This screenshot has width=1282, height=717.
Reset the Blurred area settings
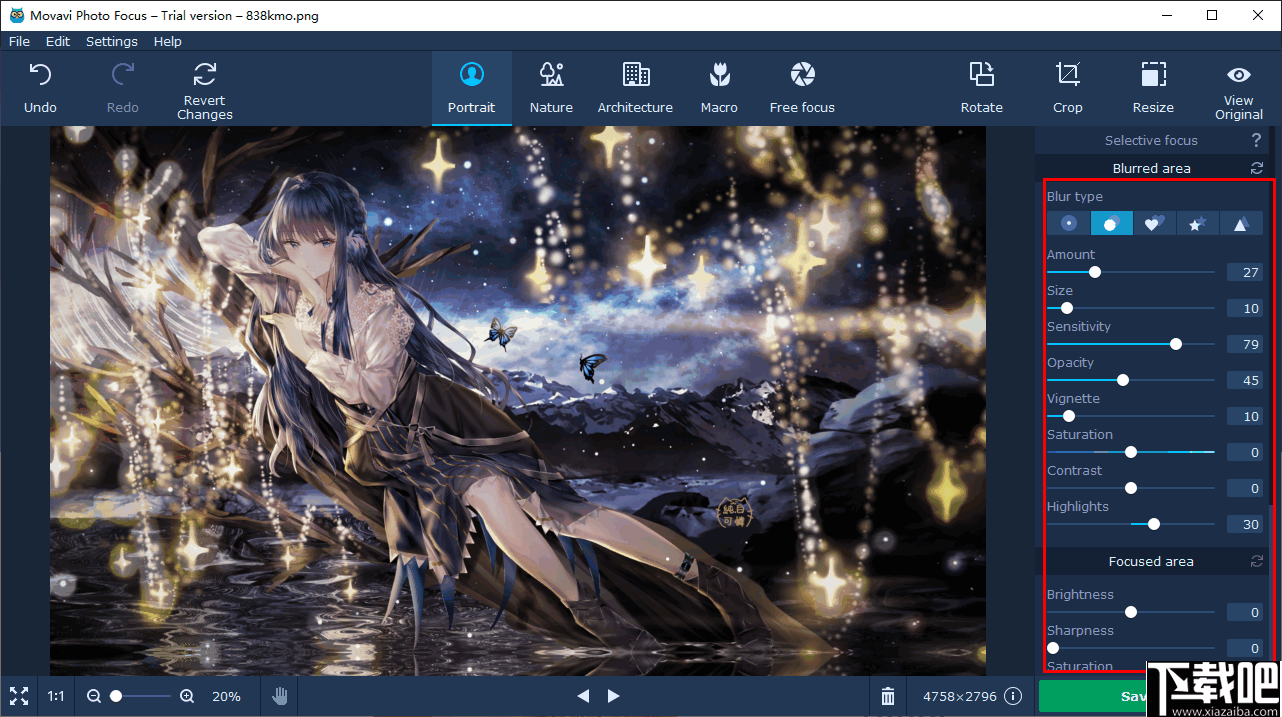point(1257,168)
